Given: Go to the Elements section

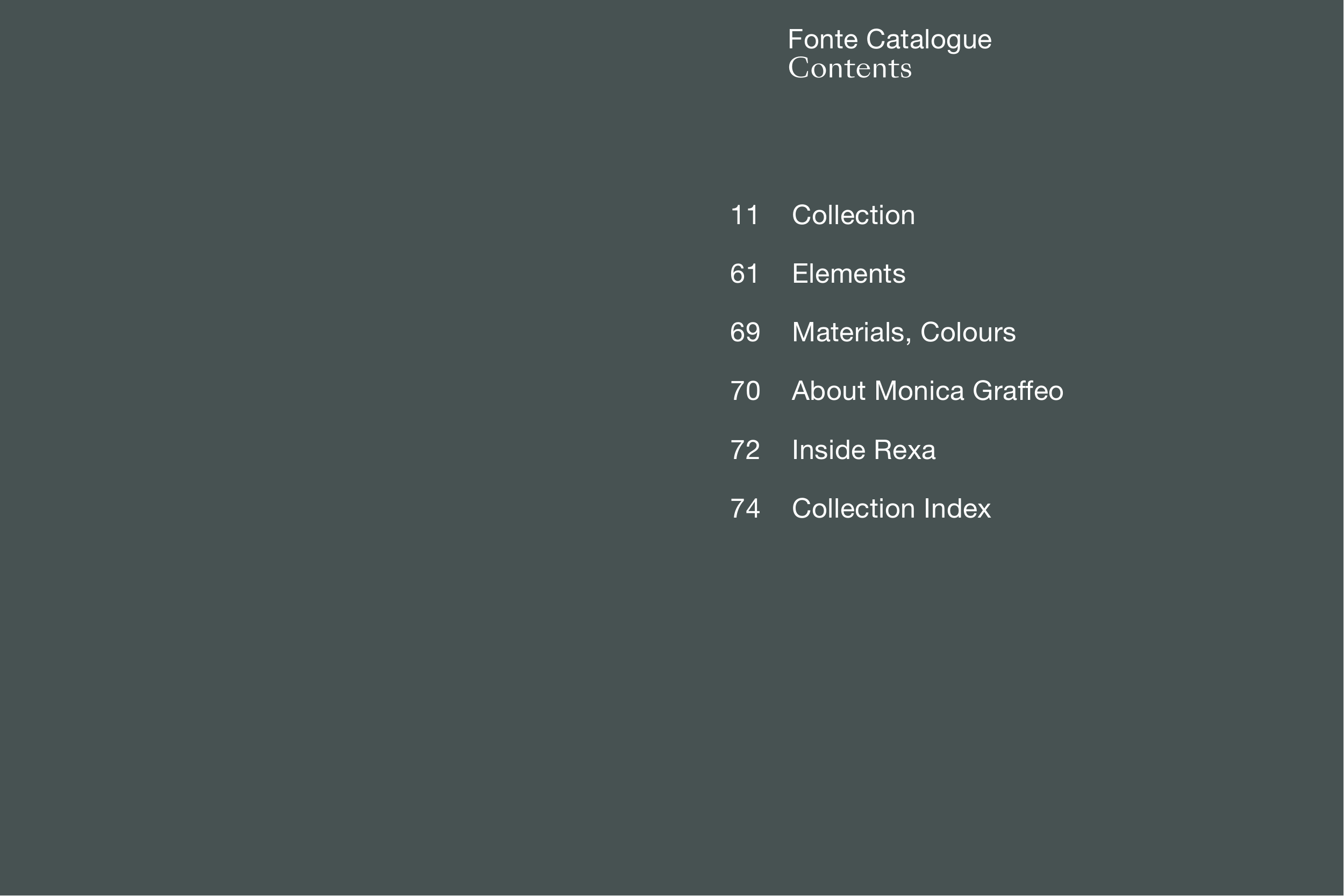Looking at the screenshot, I should tap(848, 274).
